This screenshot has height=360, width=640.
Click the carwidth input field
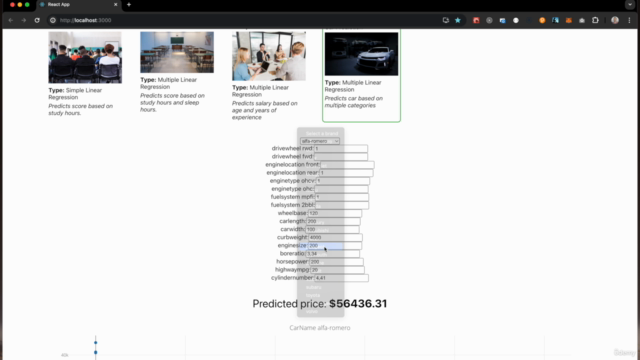point(332,229)
